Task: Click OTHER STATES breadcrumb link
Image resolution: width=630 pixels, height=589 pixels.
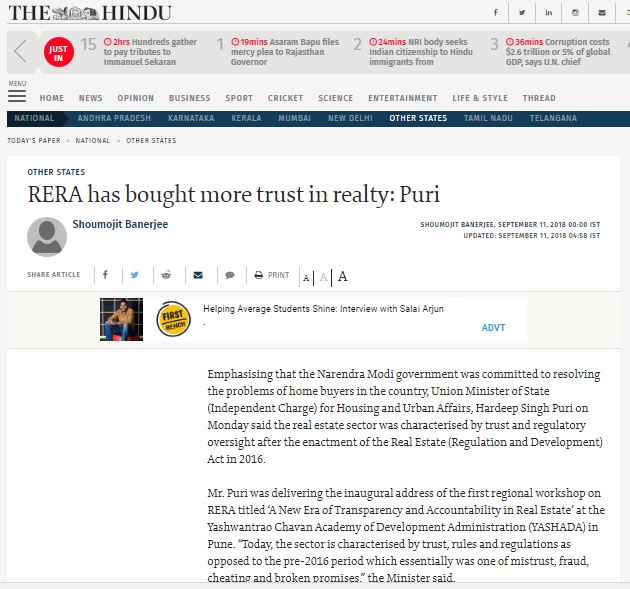Action: point(151,141)
